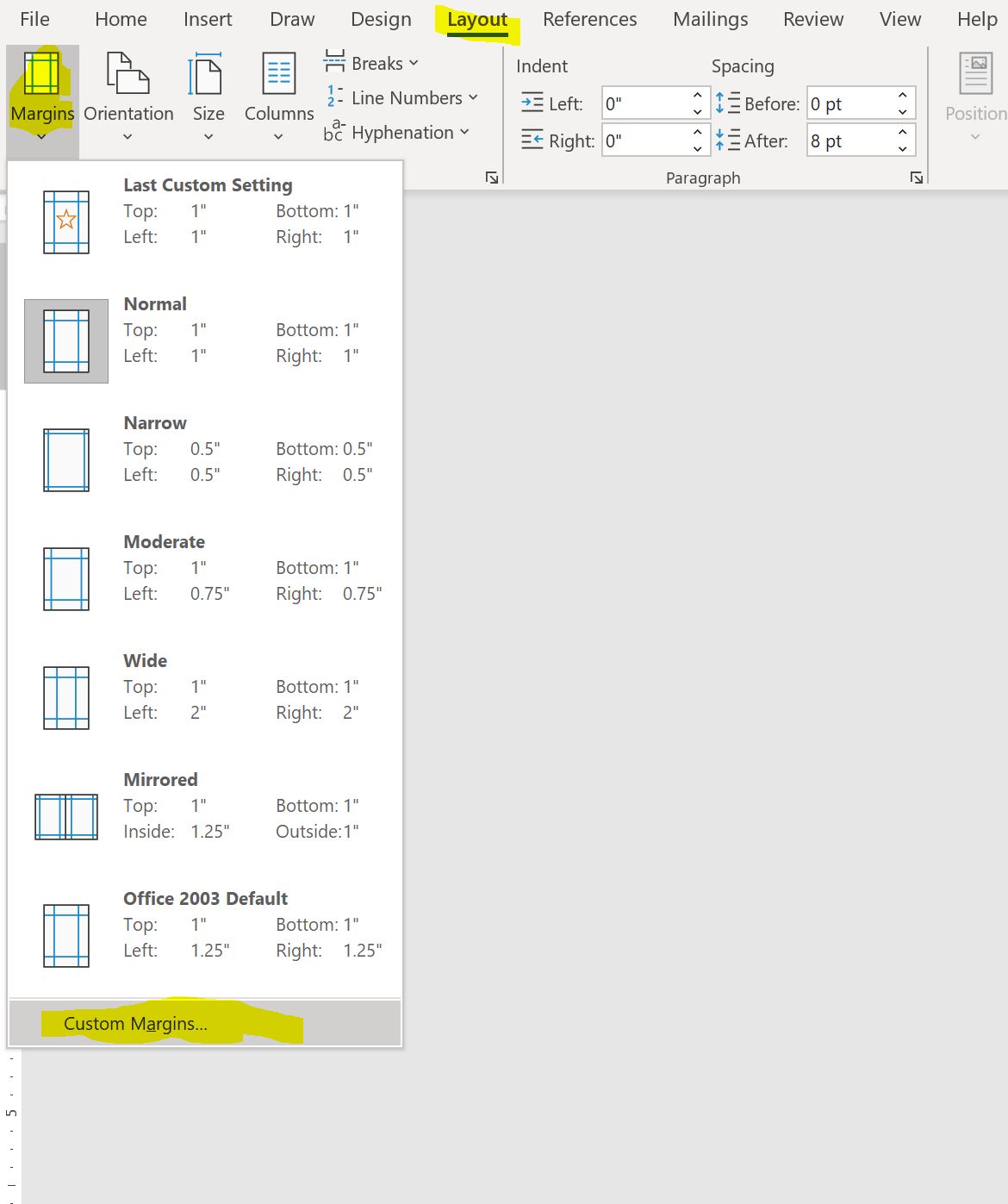This screenshot has height=1204, width=1008.
Task: Click the Line Numbers icon
Action: [x=334, y=97]
